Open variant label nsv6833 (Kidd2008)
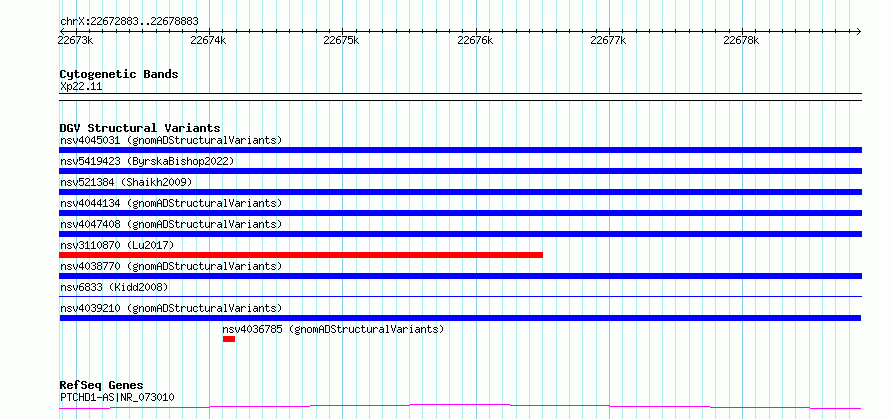 114,287
